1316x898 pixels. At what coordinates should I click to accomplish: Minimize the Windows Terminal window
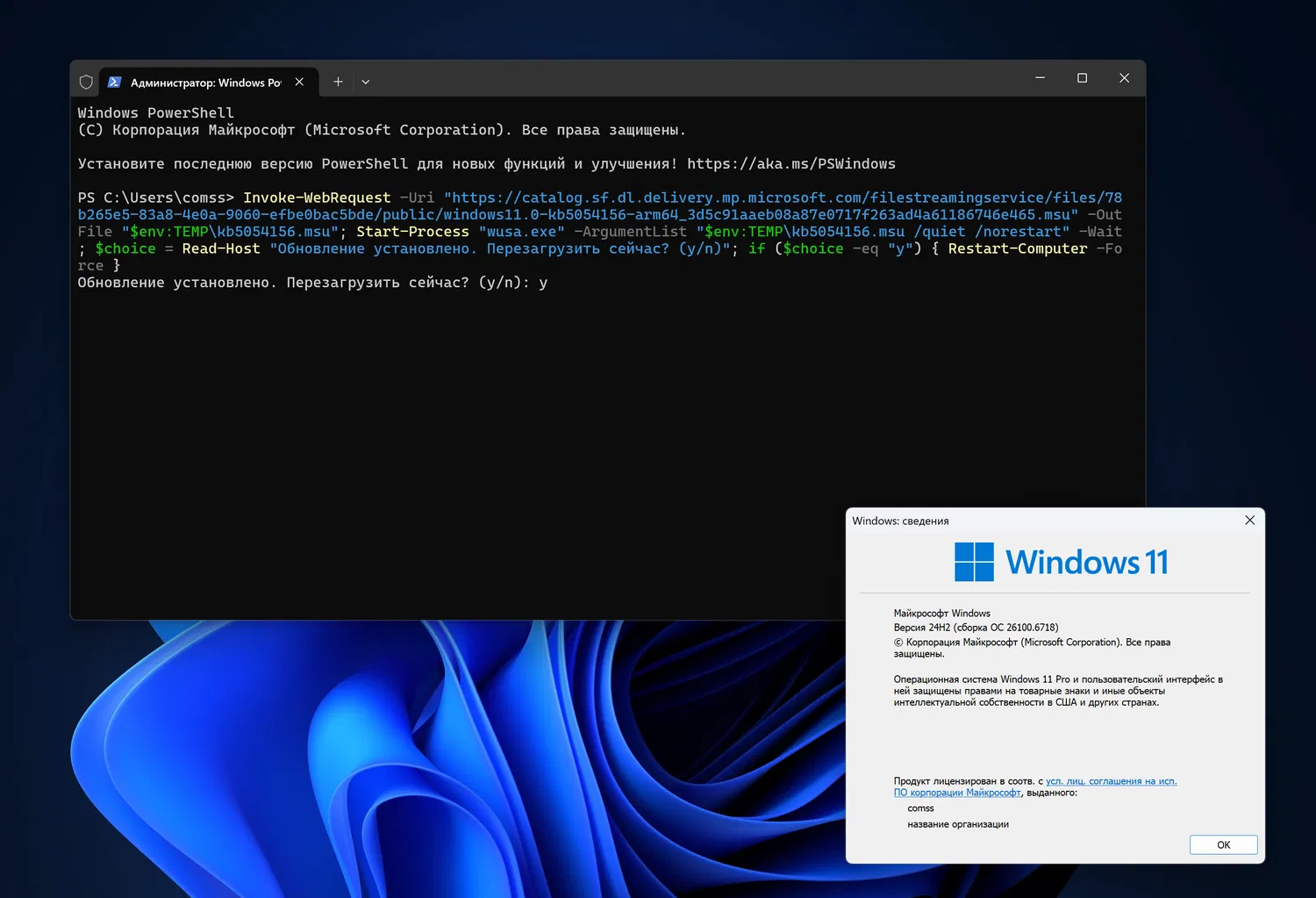(x=1040, y=78)
